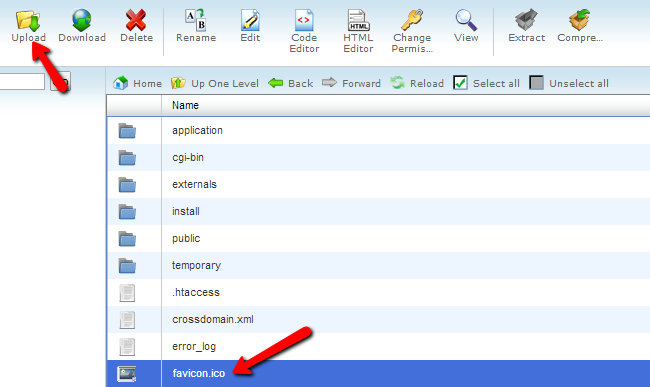Click the Edit pencil icon
The height and width of the screenshot is (387, 650).
pyautogui.click(x=250, y=20)
